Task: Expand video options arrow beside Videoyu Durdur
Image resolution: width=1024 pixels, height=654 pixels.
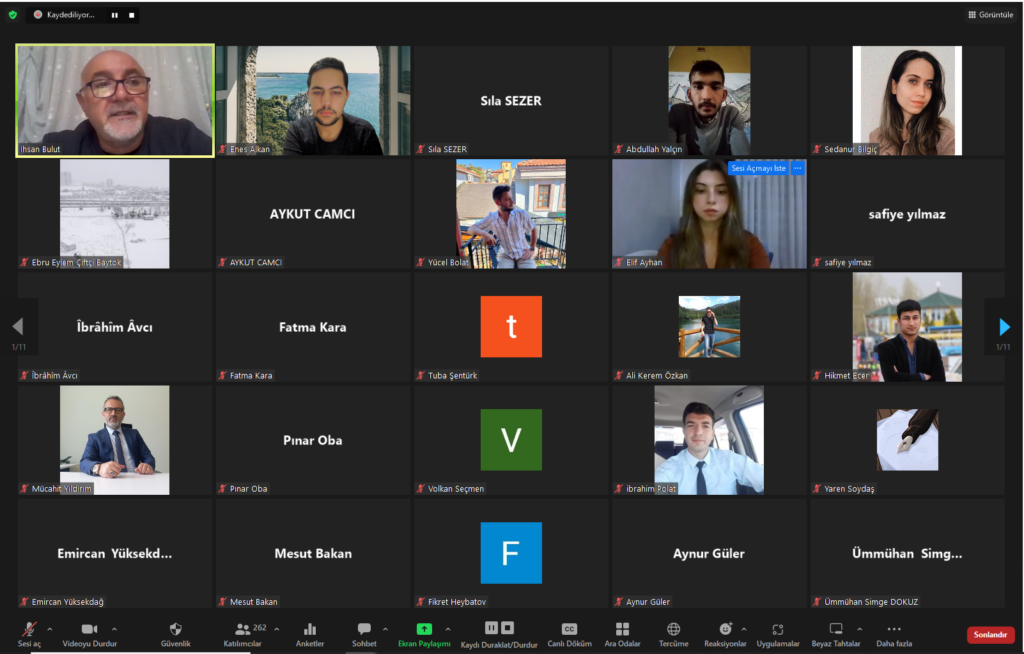Action: coord(113,629)
